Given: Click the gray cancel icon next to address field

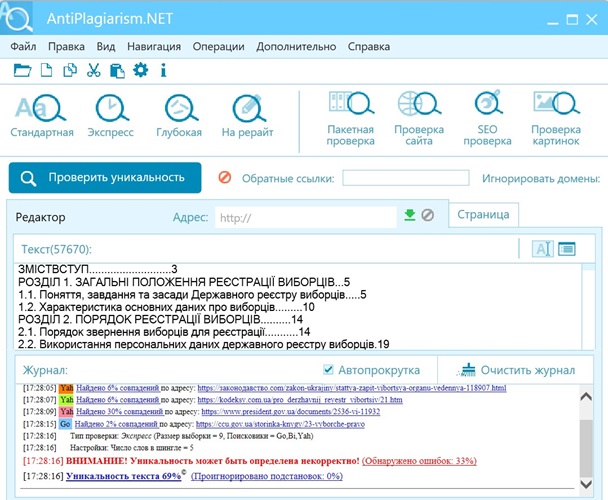Looking at the screenshot, I should [x=428, y=215].
